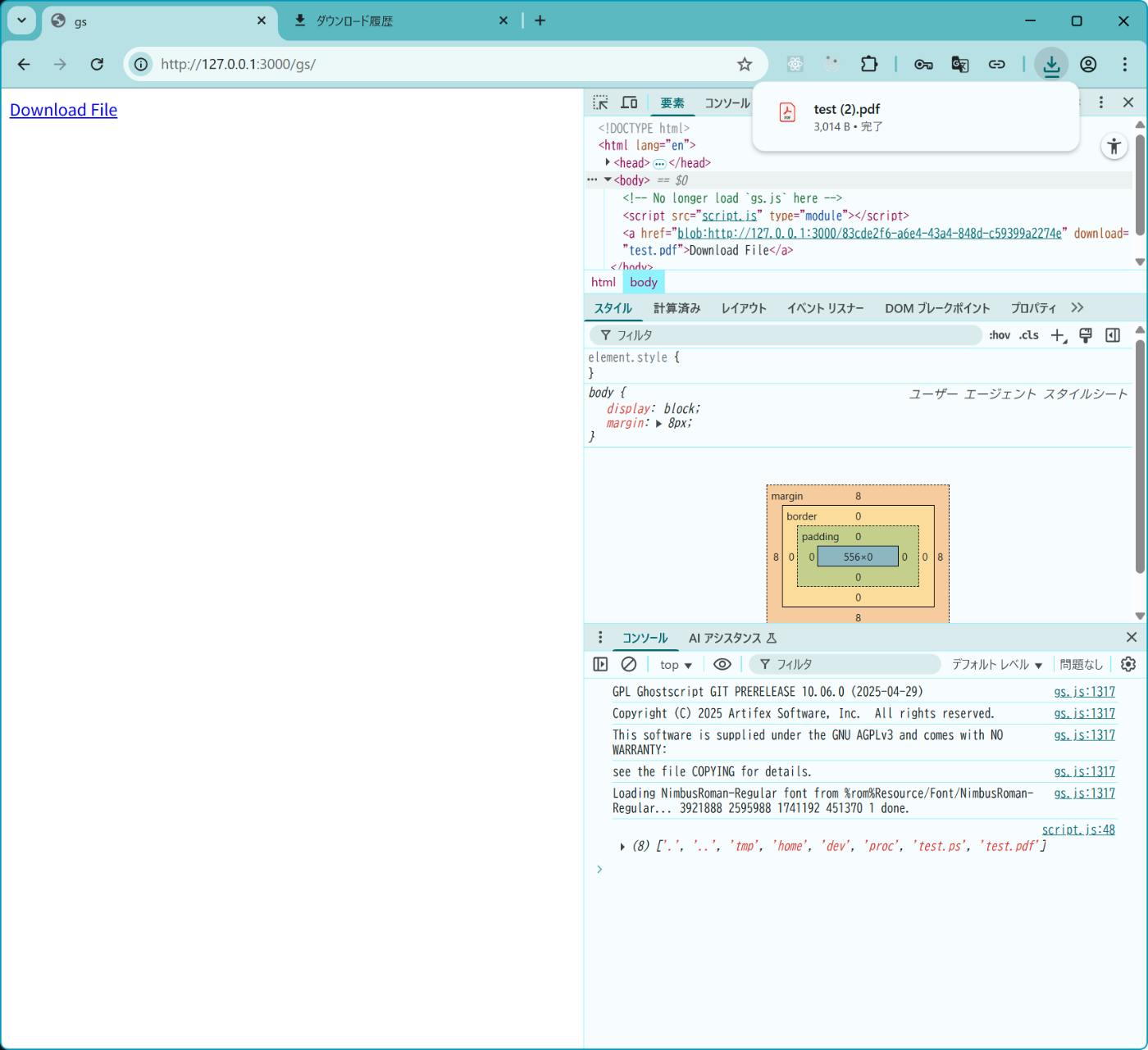Open the script.js:48 source link
Viewport: 1148px width, 1050px height.
pos(1078,830)
